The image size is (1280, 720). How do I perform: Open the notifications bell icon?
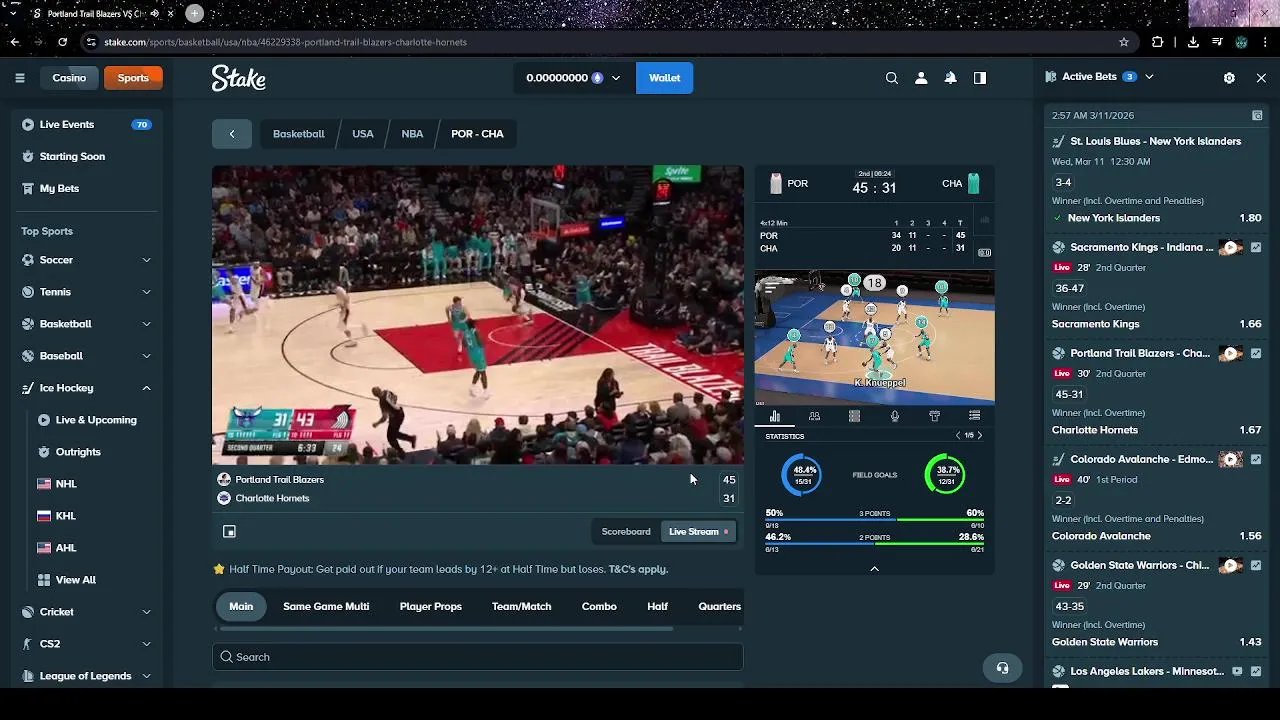pyautogui.click(x=950, y=78)
